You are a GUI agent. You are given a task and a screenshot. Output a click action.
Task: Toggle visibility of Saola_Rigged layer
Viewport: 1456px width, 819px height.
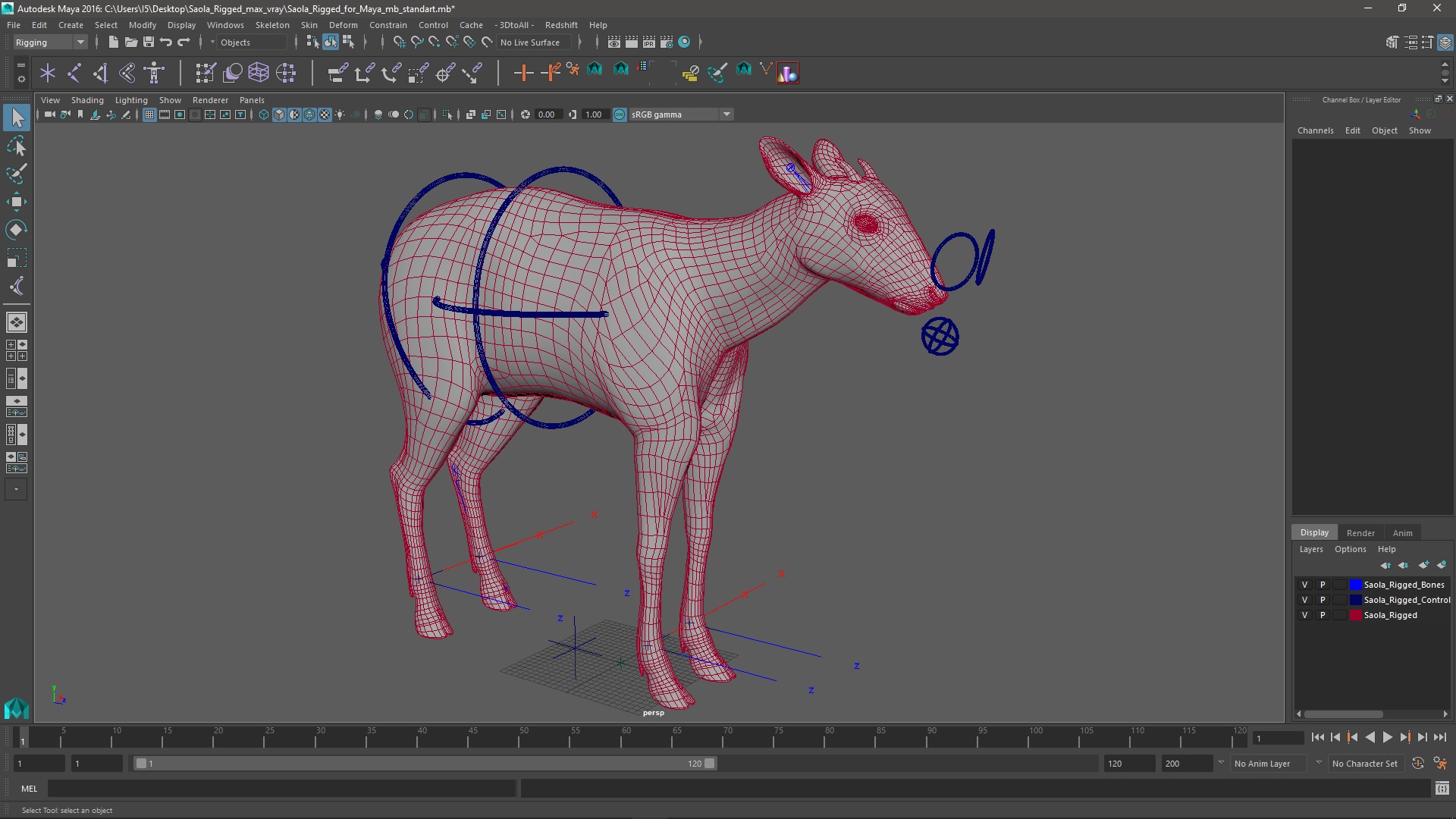pos(1306,614)
